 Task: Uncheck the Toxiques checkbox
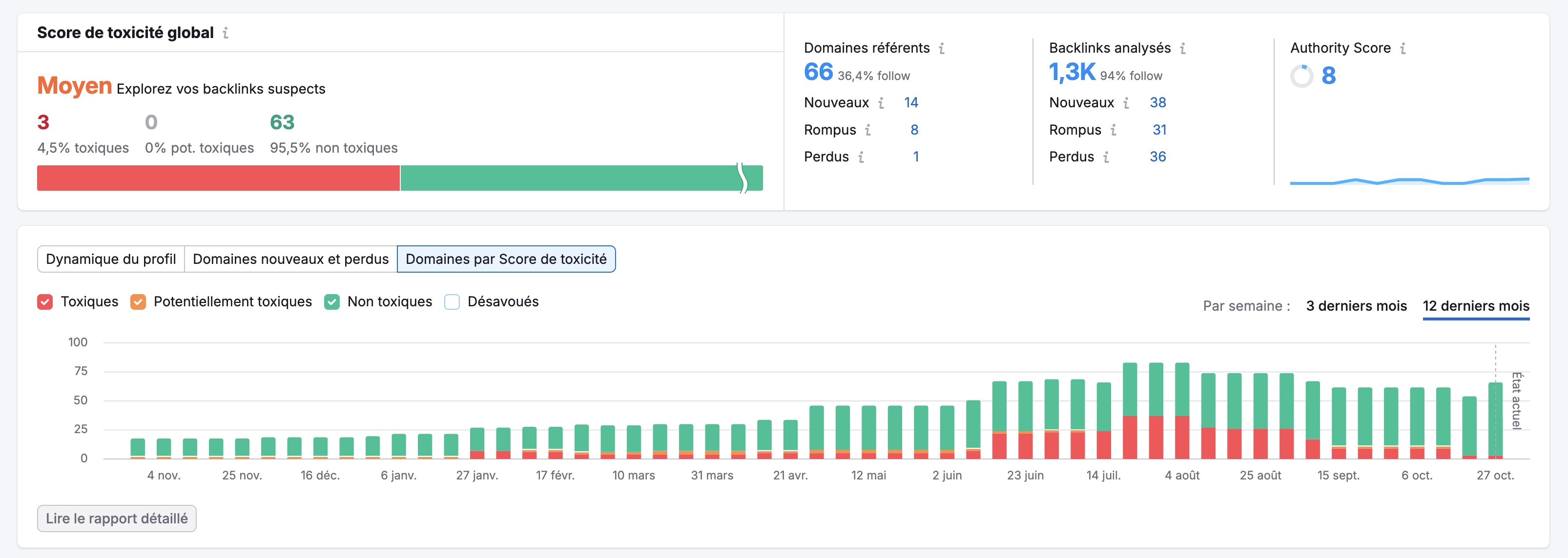click(x=45, y=302)
